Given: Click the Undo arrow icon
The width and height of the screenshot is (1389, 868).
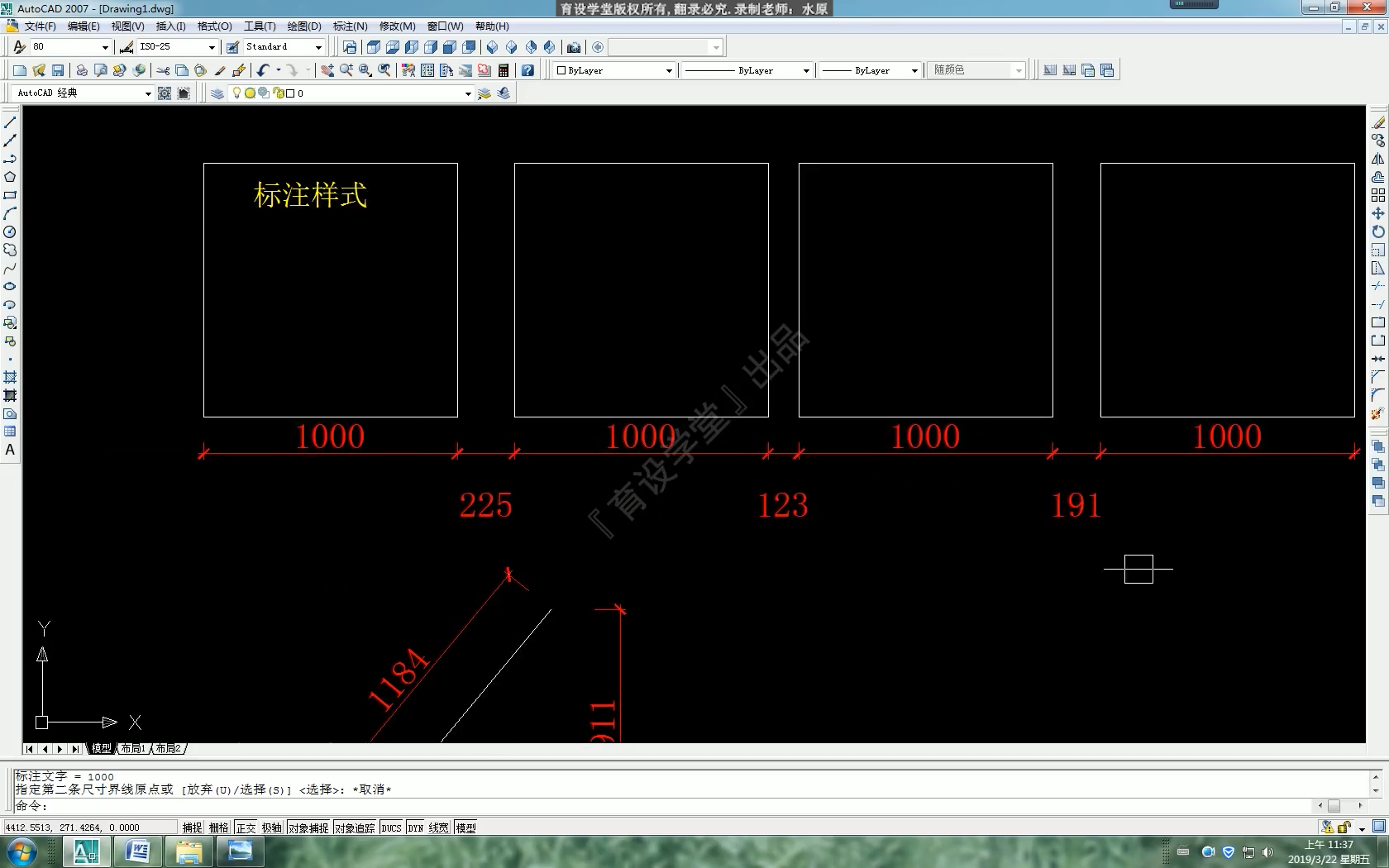Looking at the screenshot, I should click(x=263, y=70).
